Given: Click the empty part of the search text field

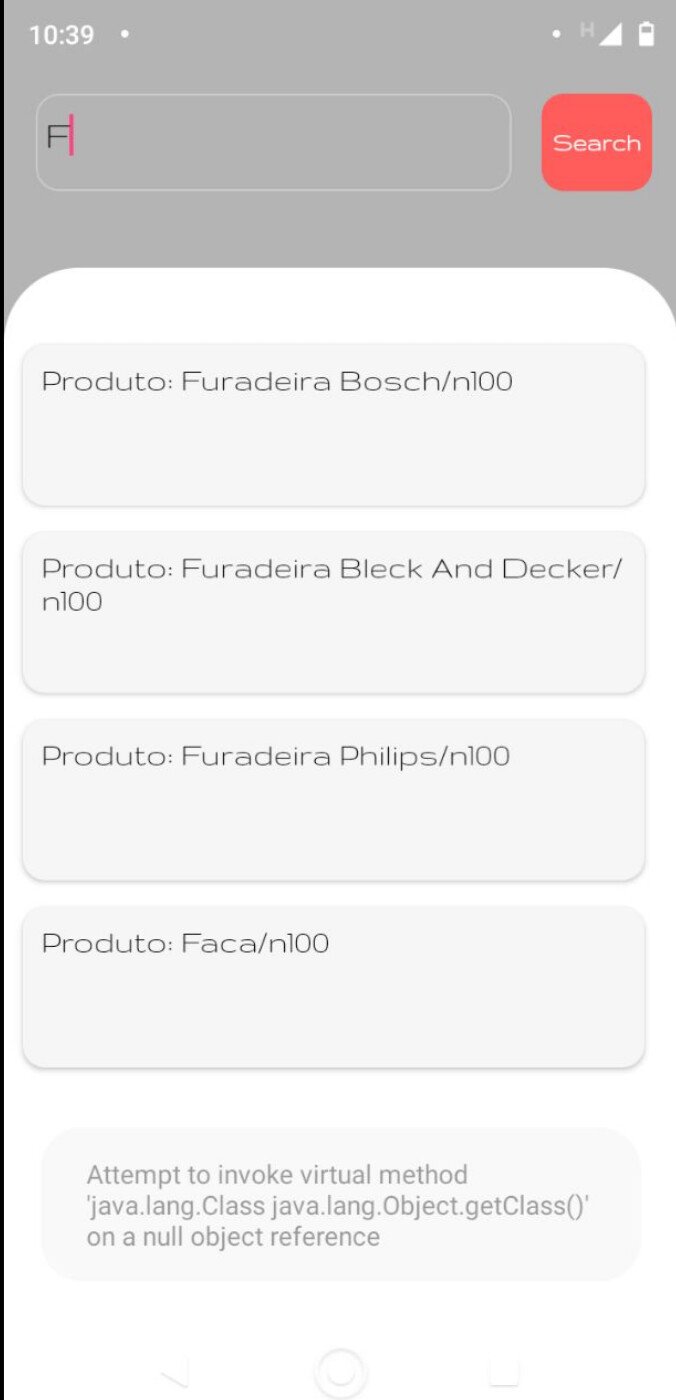Looking at the screenshot, I should click(x=300, y=142).
